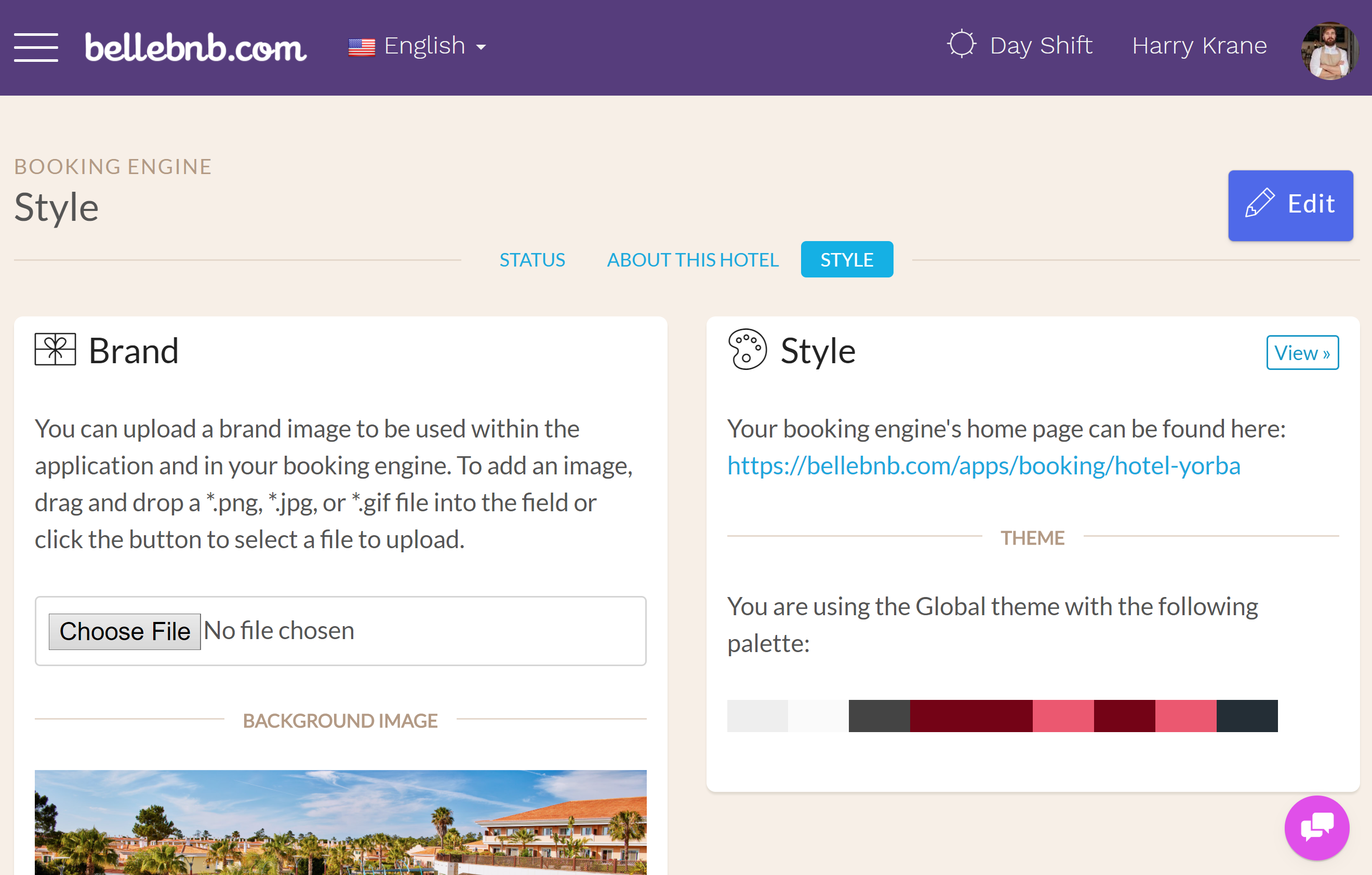Click the Day Shift sun icon

[961, 44]
